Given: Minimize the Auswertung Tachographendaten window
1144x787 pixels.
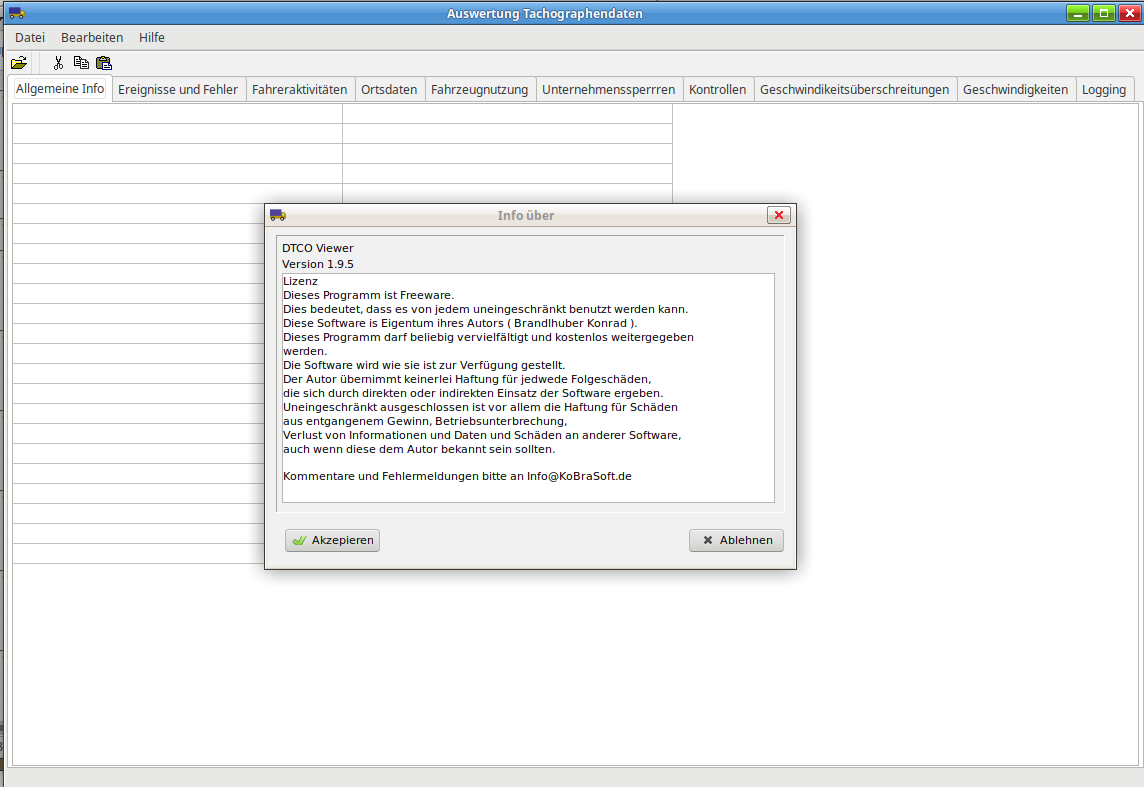Looking at the screenshot, I should 1078,13.
